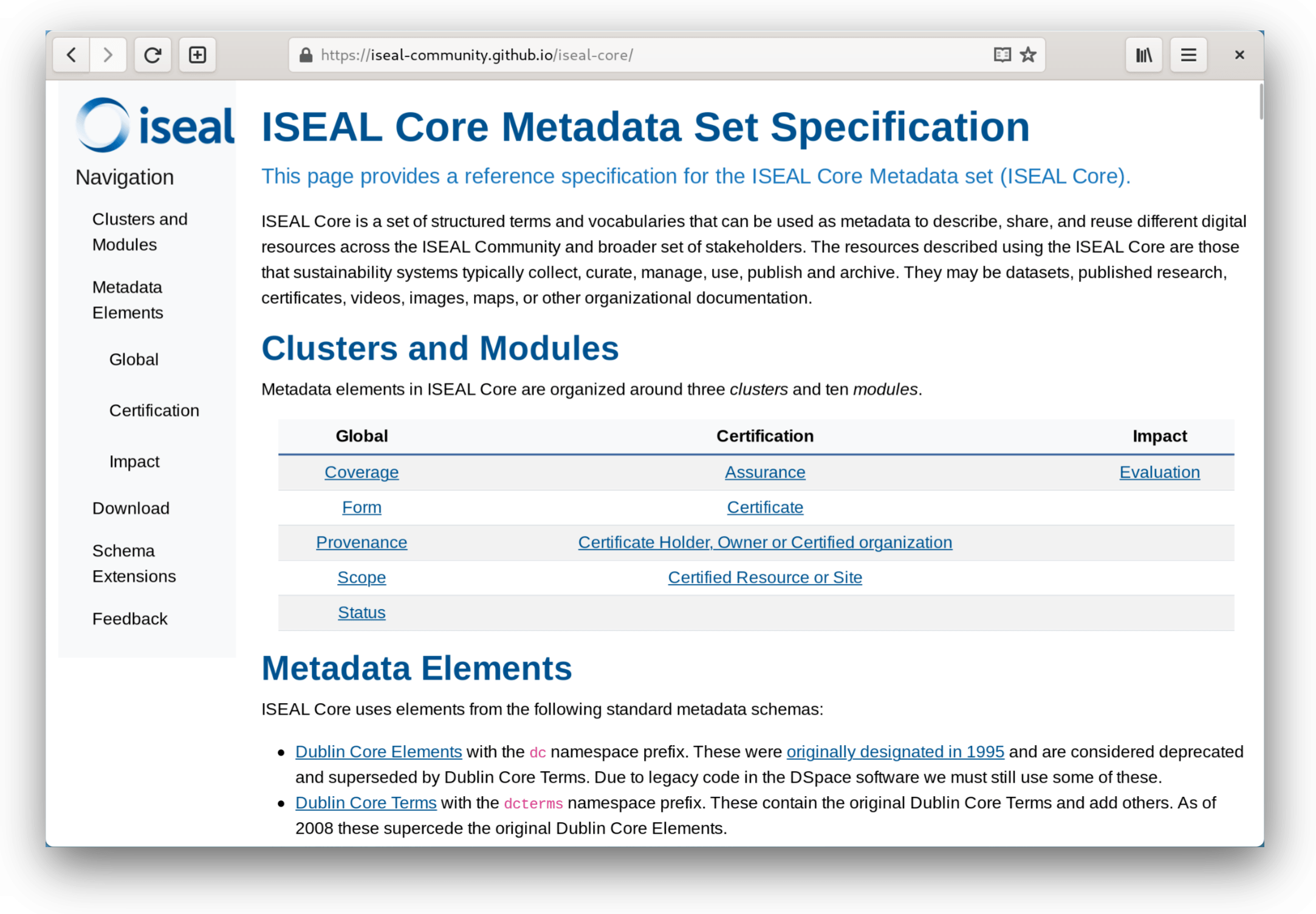Open Feedback in navigation

point(130,619)
